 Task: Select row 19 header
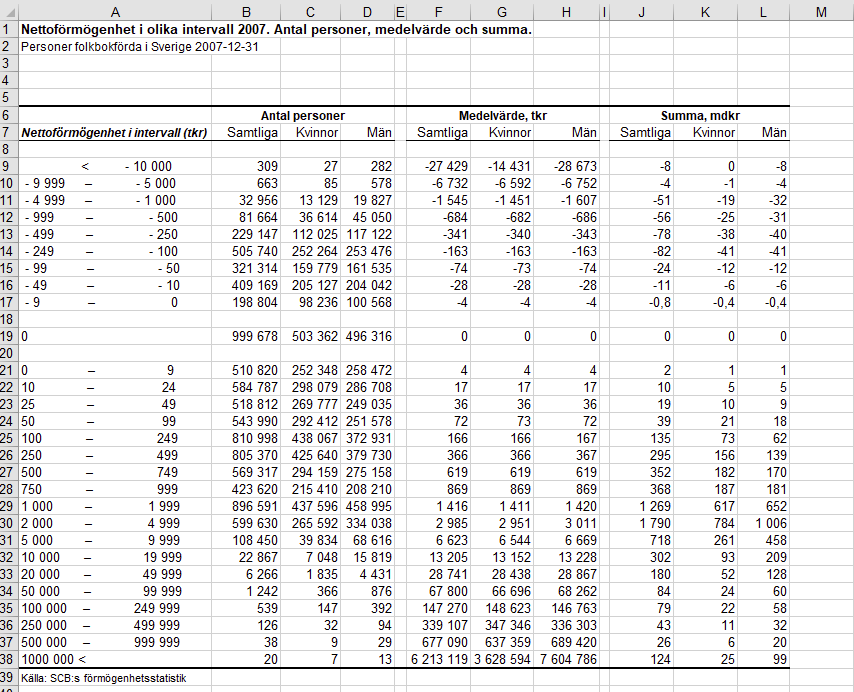point(8,337)
